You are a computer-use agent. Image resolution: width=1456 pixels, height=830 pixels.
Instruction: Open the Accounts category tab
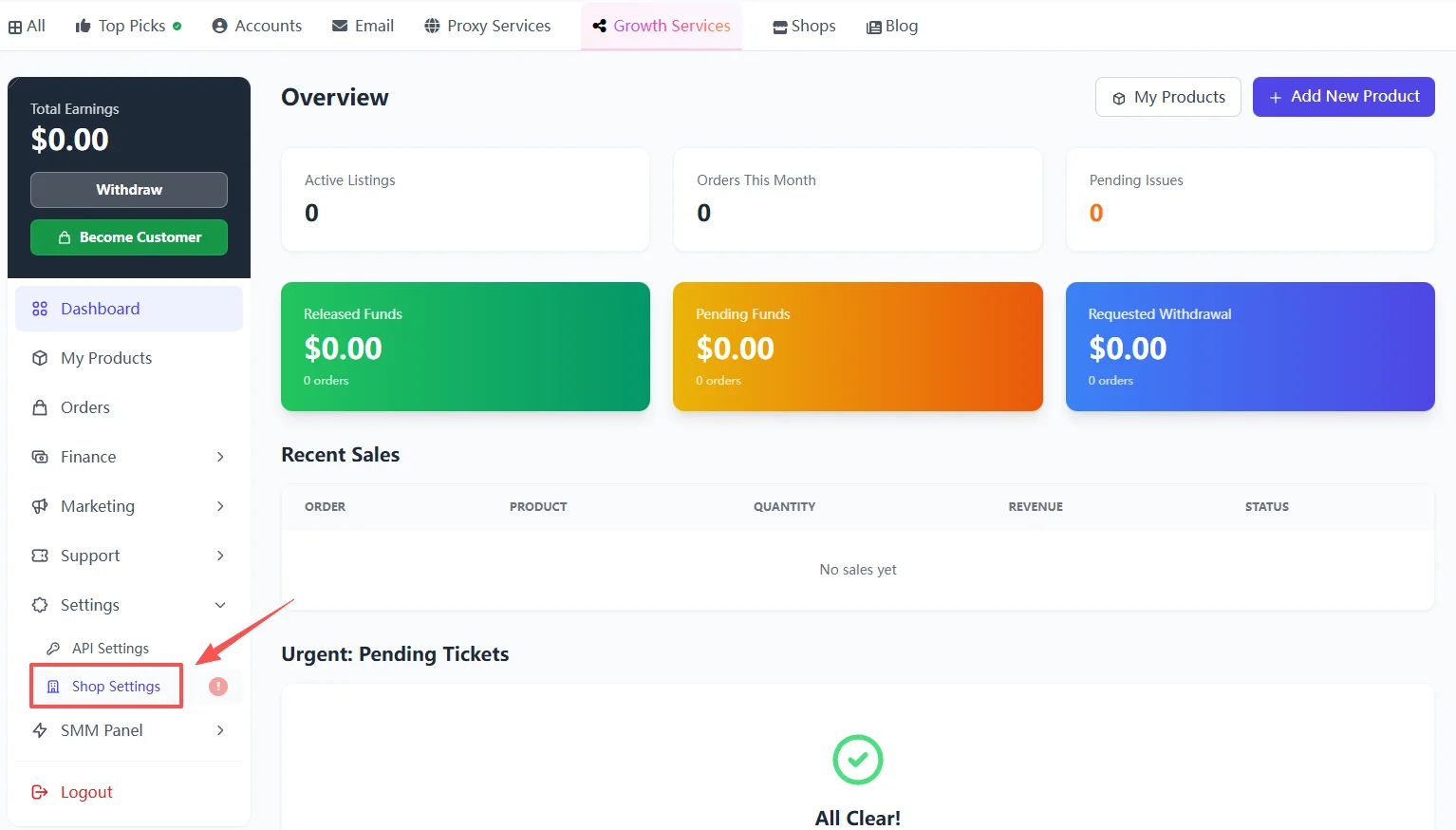256,26
